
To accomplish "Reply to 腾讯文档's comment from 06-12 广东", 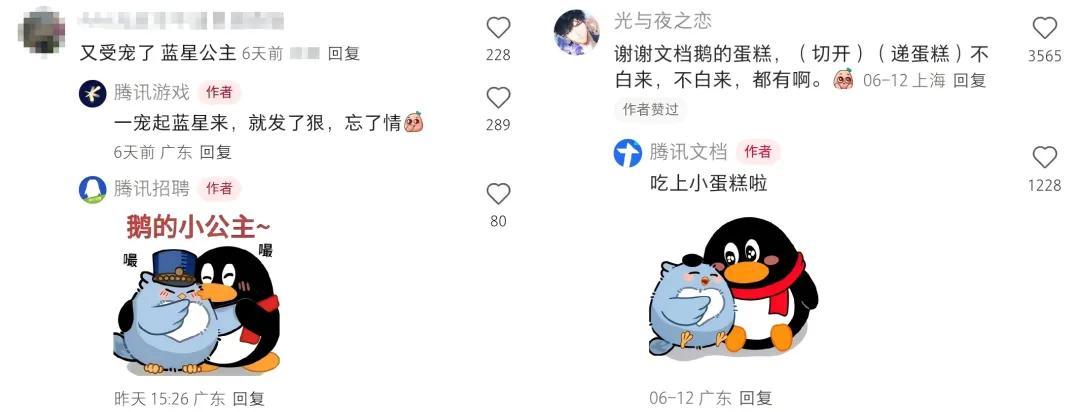I will [x=756, y=398].
